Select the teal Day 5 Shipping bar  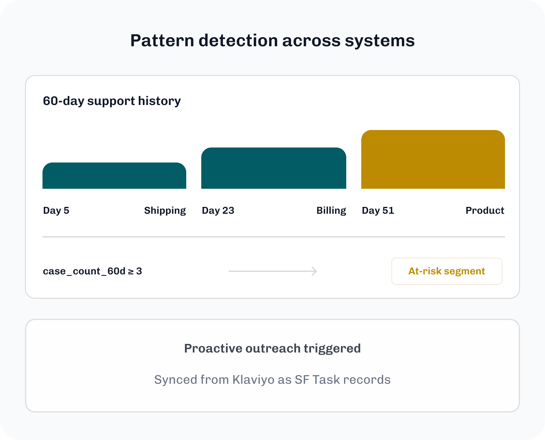point(114,176)
